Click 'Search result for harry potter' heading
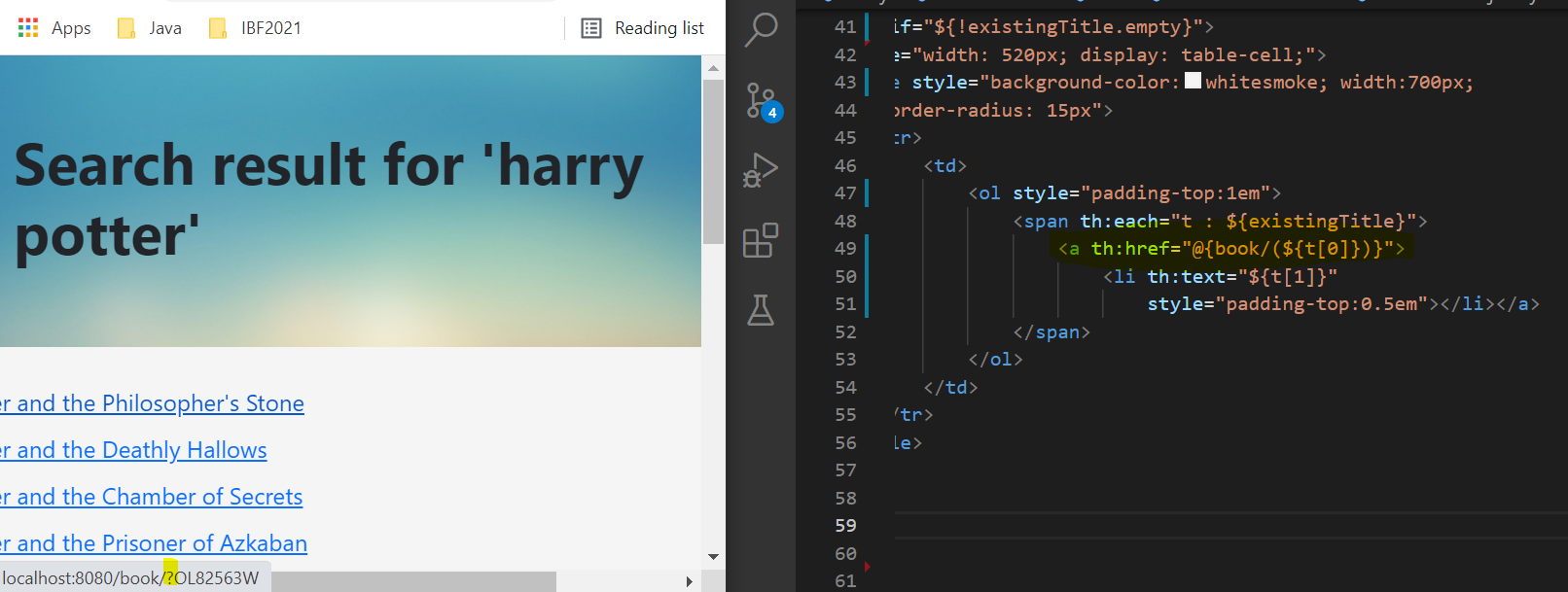This screenshot has width=1568, height=592. (x=329, y=200)
